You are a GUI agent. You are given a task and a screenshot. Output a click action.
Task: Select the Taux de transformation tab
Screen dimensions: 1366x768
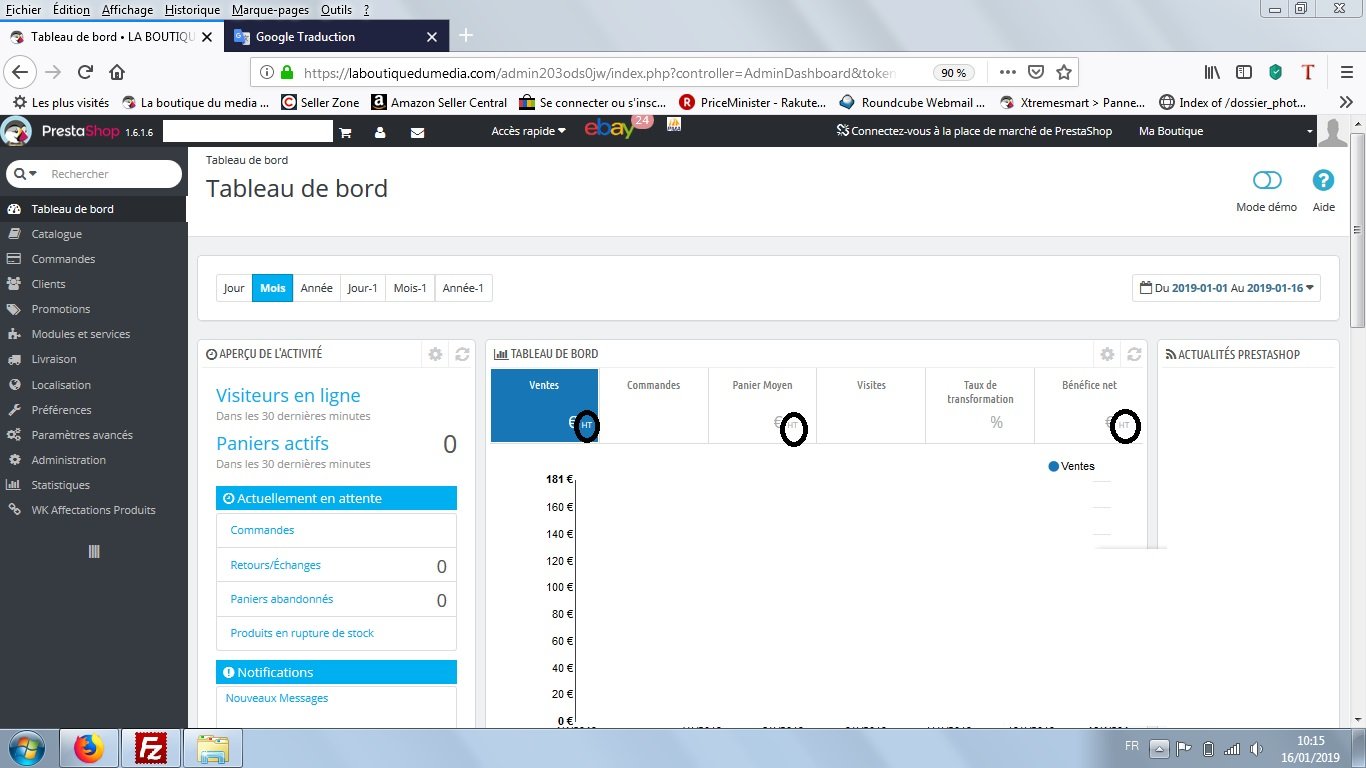pyautogui.click(x=980, y=406)
